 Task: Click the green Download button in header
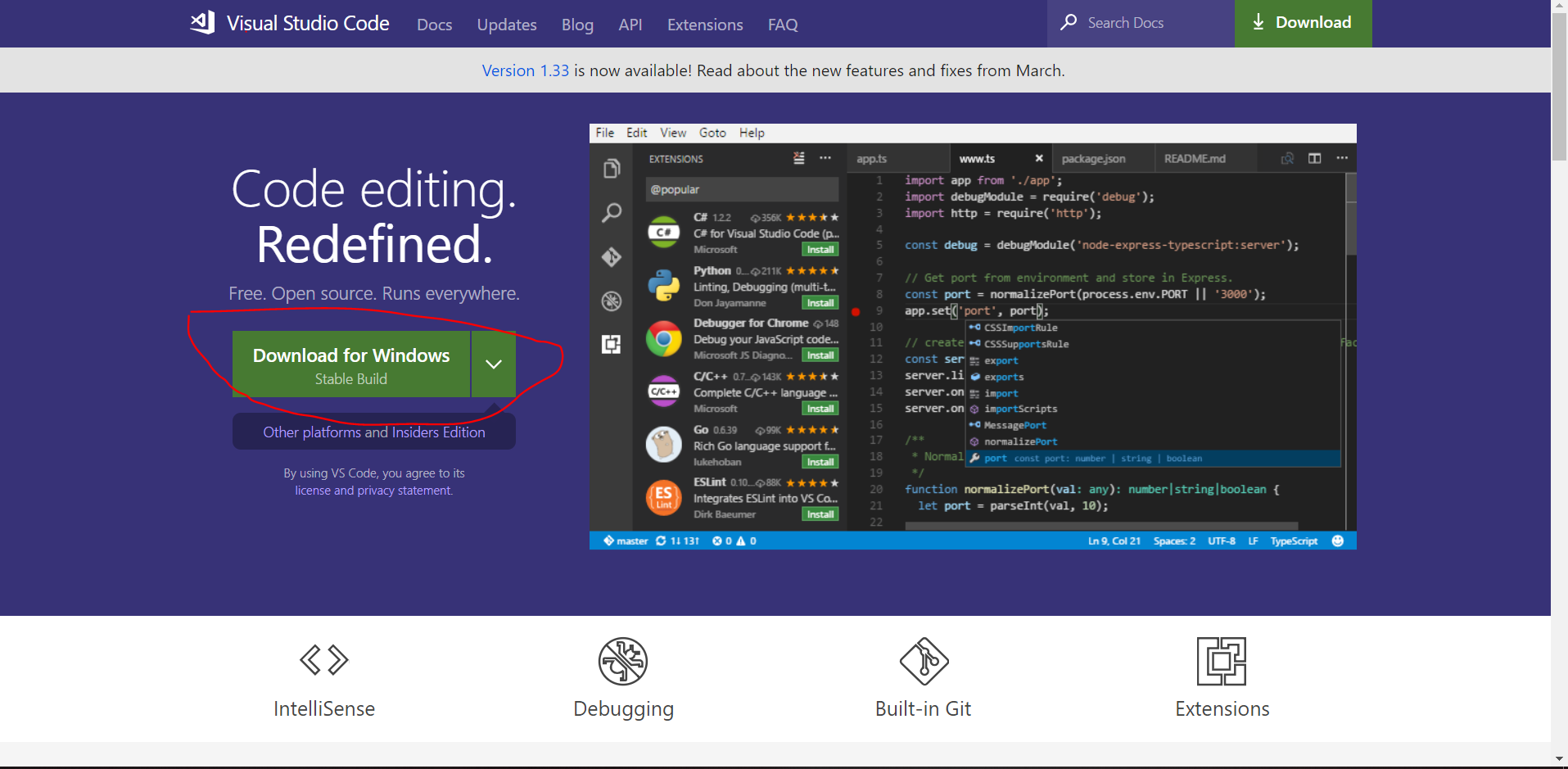click(1303, 23)
